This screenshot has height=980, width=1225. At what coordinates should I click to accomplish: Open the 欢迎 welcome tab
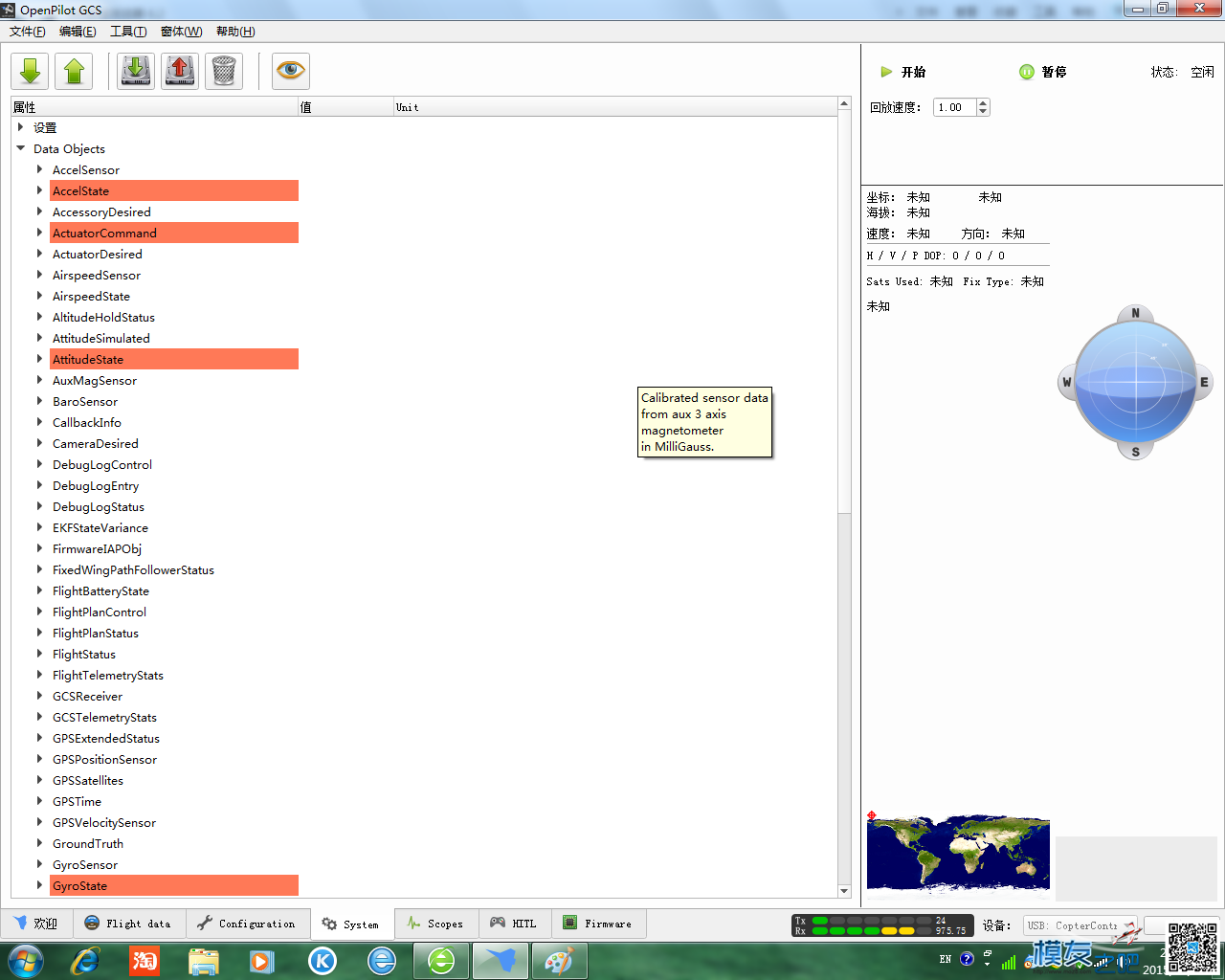[x=36, y=924]
